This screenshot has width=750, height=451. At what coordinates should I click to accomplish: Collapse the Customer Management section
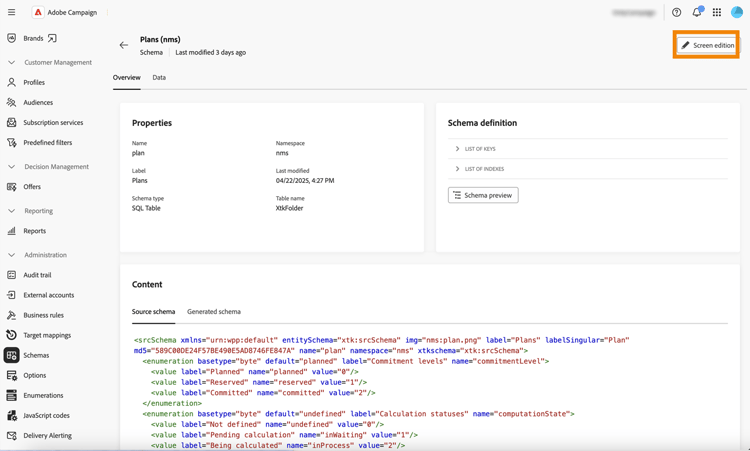pyautogui.click(x=12, y=62)
